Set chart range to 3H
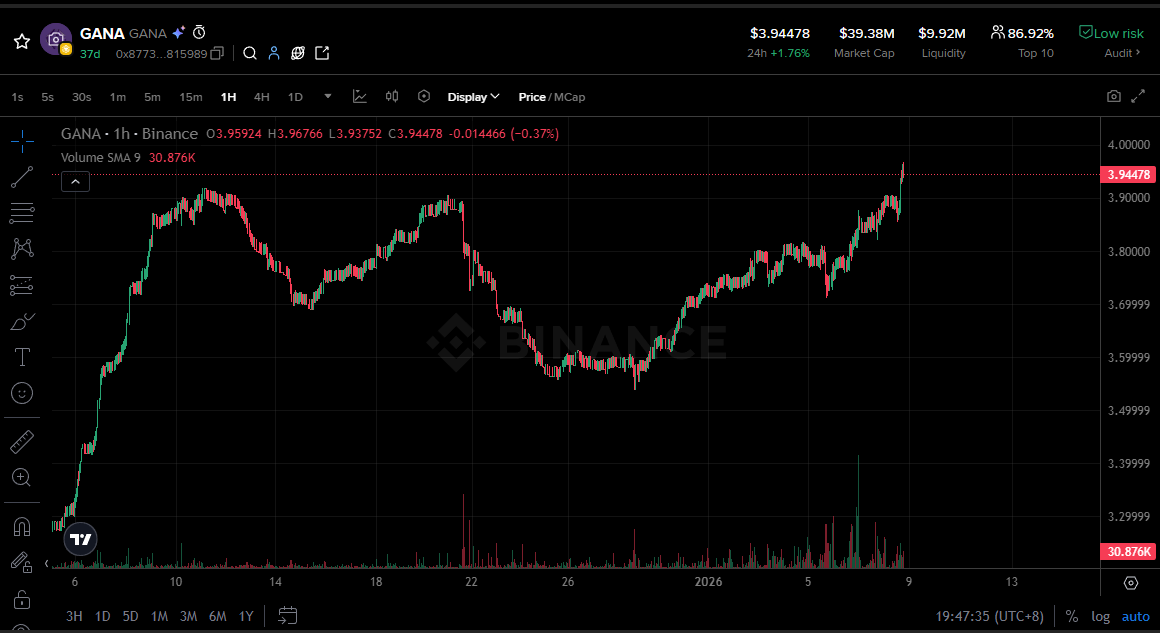 [x=74, y=615]
